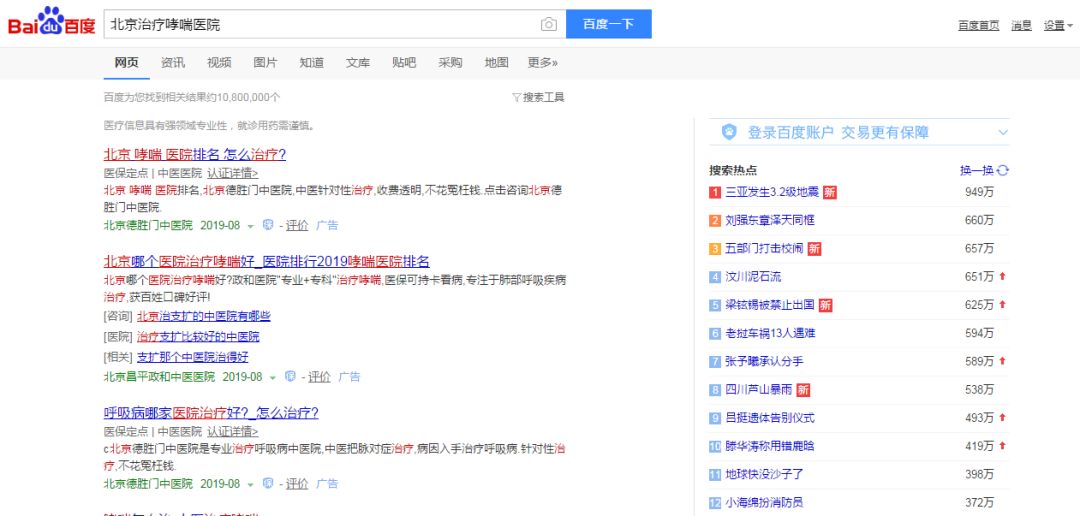Open the 百度首页 link
This screenshot has height=516, width=1080.
[x=978, y=26]
